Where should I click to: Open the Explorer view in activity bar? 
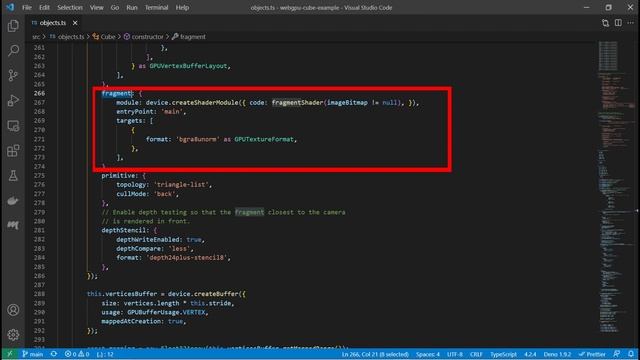pyautogui.click(x=13, y=26)
